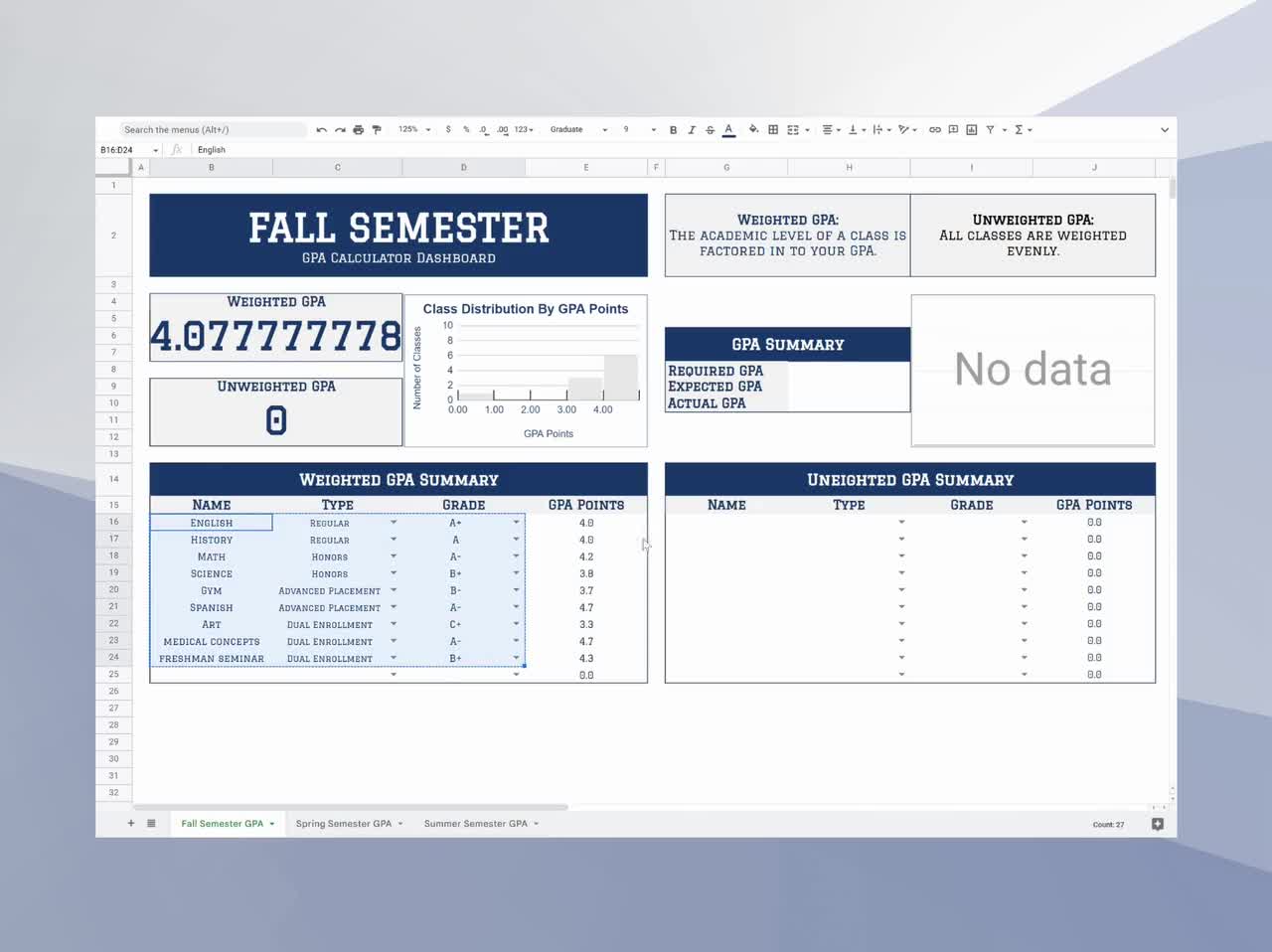The height and width of the screenshot is (952, 1272).
Task: Click the Undo icon
Action: pos(320,129)
